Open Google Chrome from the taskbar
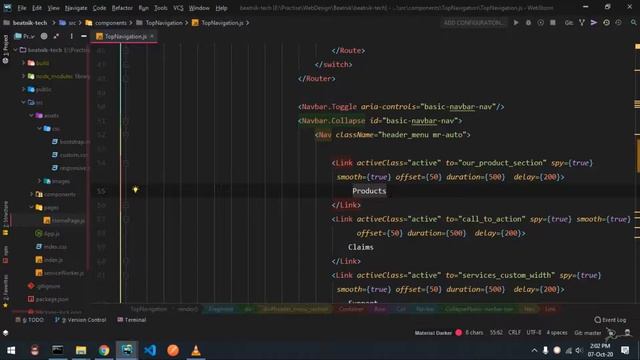This screenshot has height=360, width=640. [x=104, y=350]
